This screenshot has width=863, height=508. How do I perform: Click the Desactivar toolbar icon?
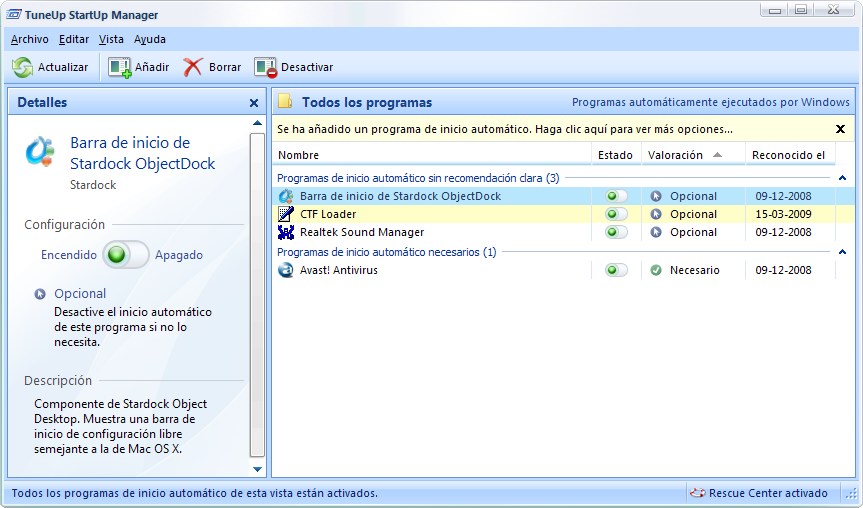pos(265,67)
